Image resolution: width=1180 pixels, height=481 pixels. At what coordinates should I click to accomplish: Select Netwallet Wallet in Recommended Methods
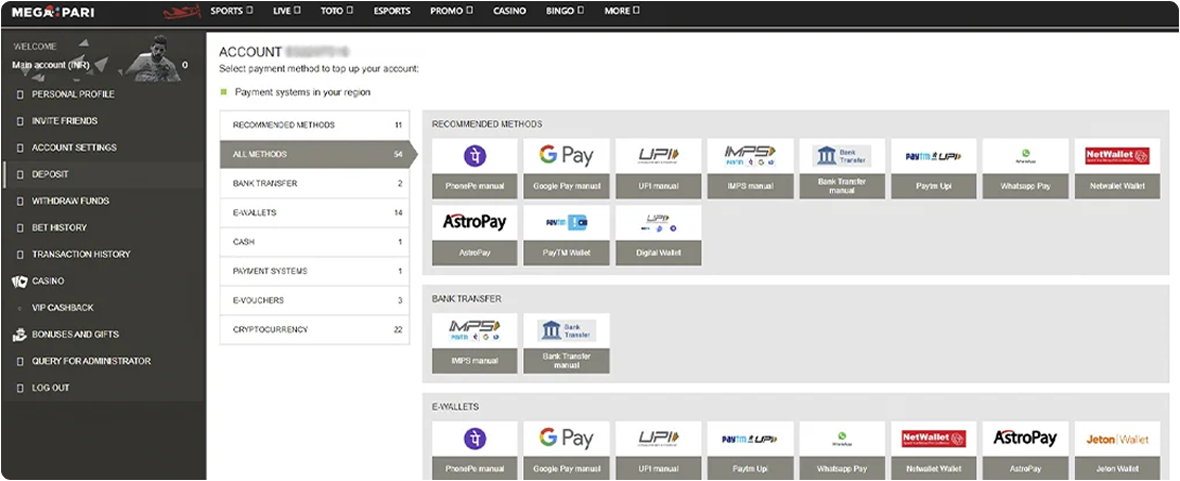pyautogui.click(x=1118, y=169)
